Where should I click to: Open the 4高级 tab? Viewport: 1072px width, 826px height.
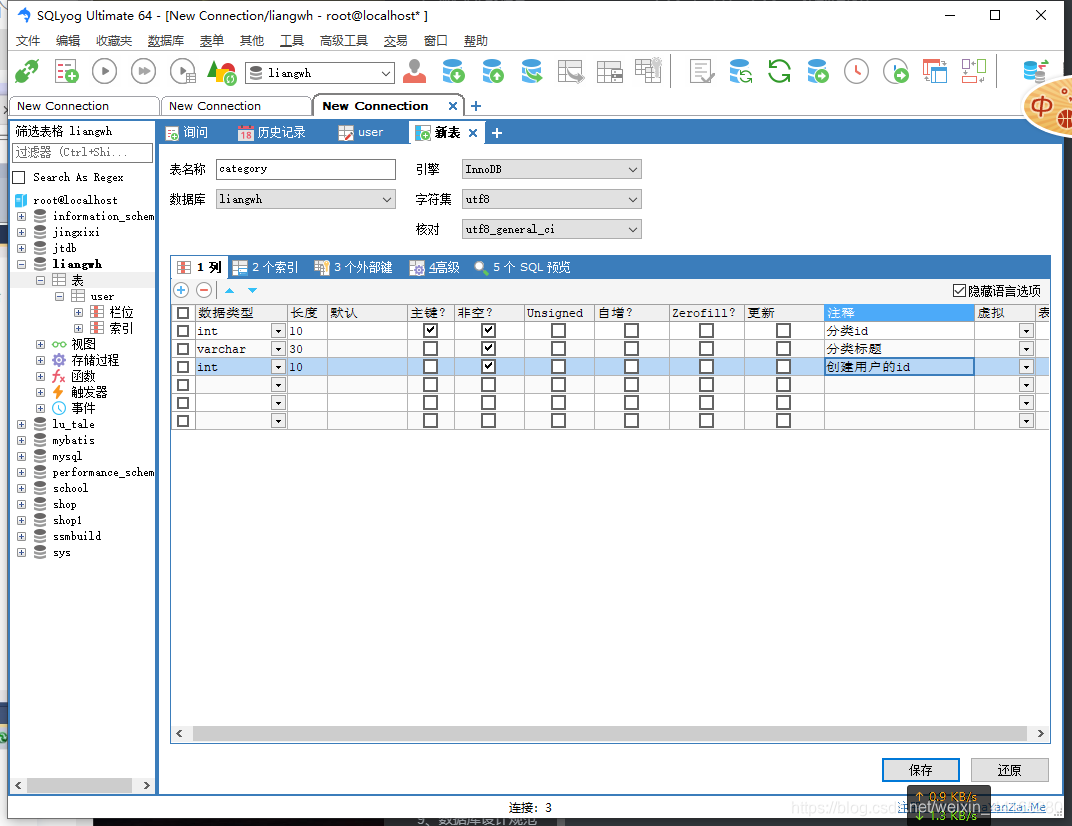coord(435,267)
